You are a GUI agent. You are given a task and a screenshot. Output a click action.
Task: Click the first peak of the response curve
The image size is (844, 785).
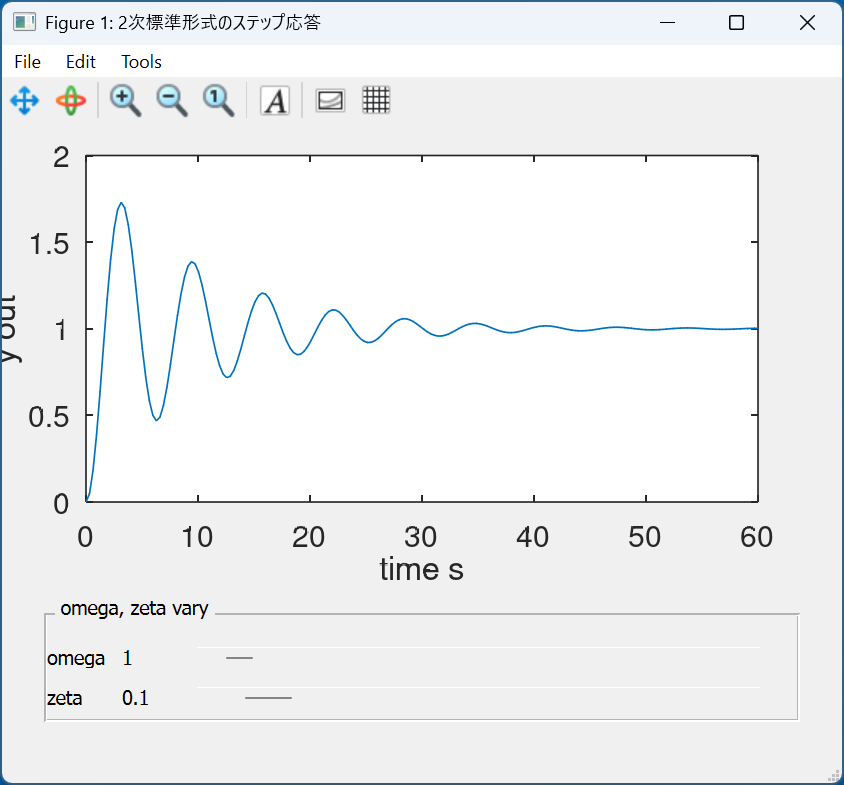121,203
